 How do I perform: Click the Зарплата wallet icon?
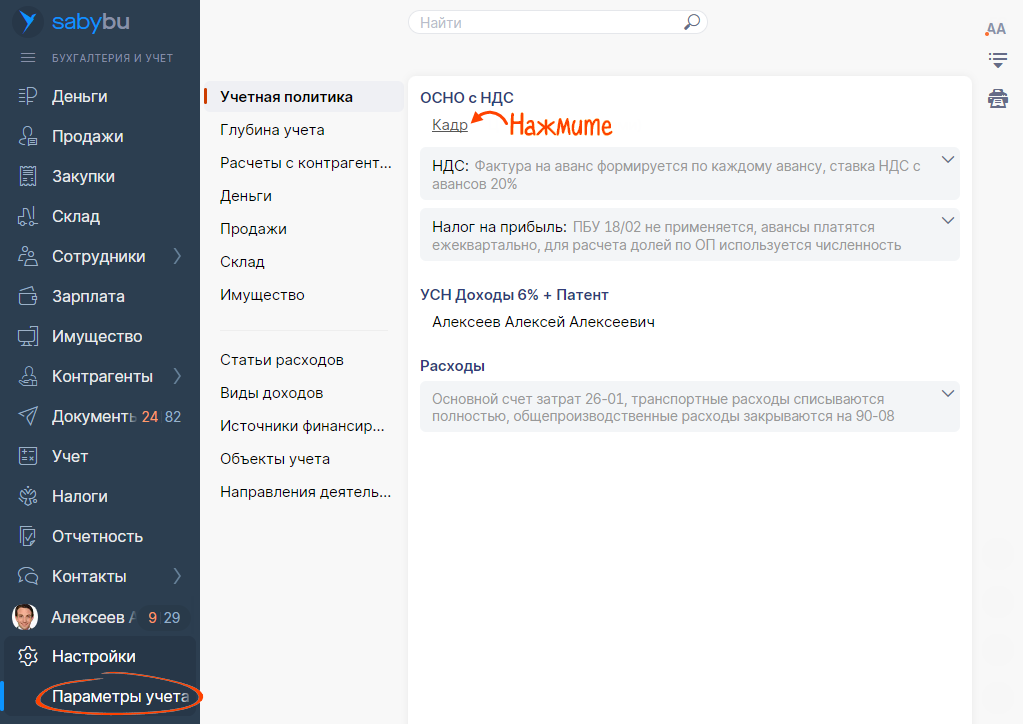point(28,297)
